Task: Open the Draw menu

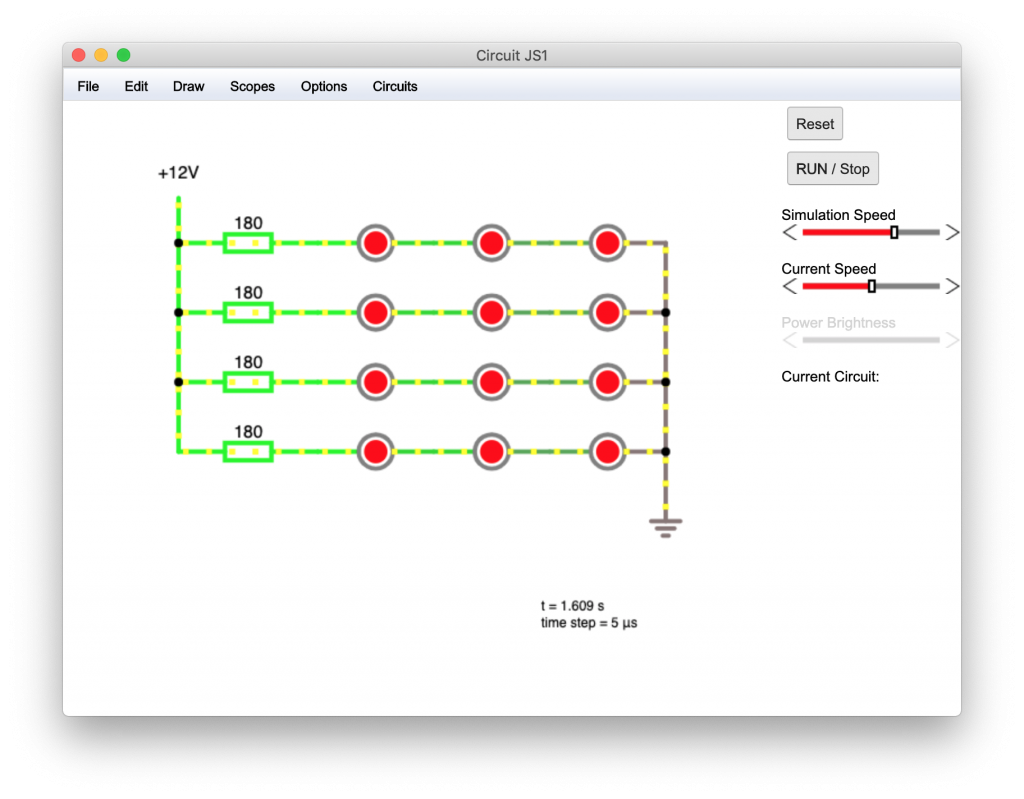Action: [x=188, y=86]
